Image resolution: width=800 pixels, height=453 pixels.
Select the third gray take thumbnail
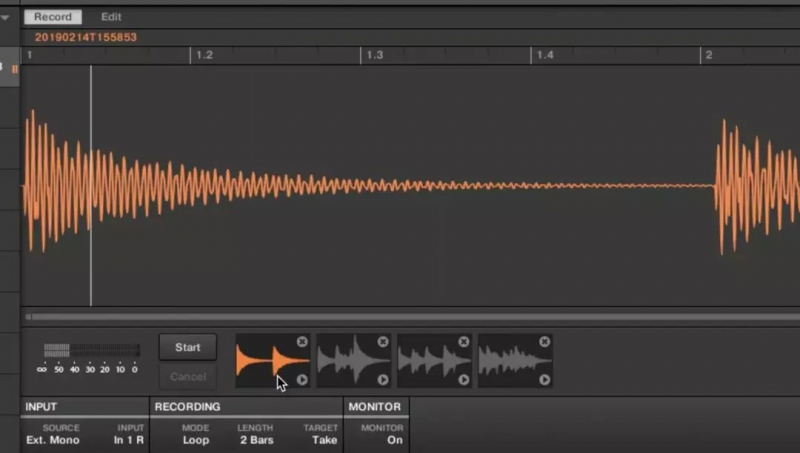(x=434, y=361)
